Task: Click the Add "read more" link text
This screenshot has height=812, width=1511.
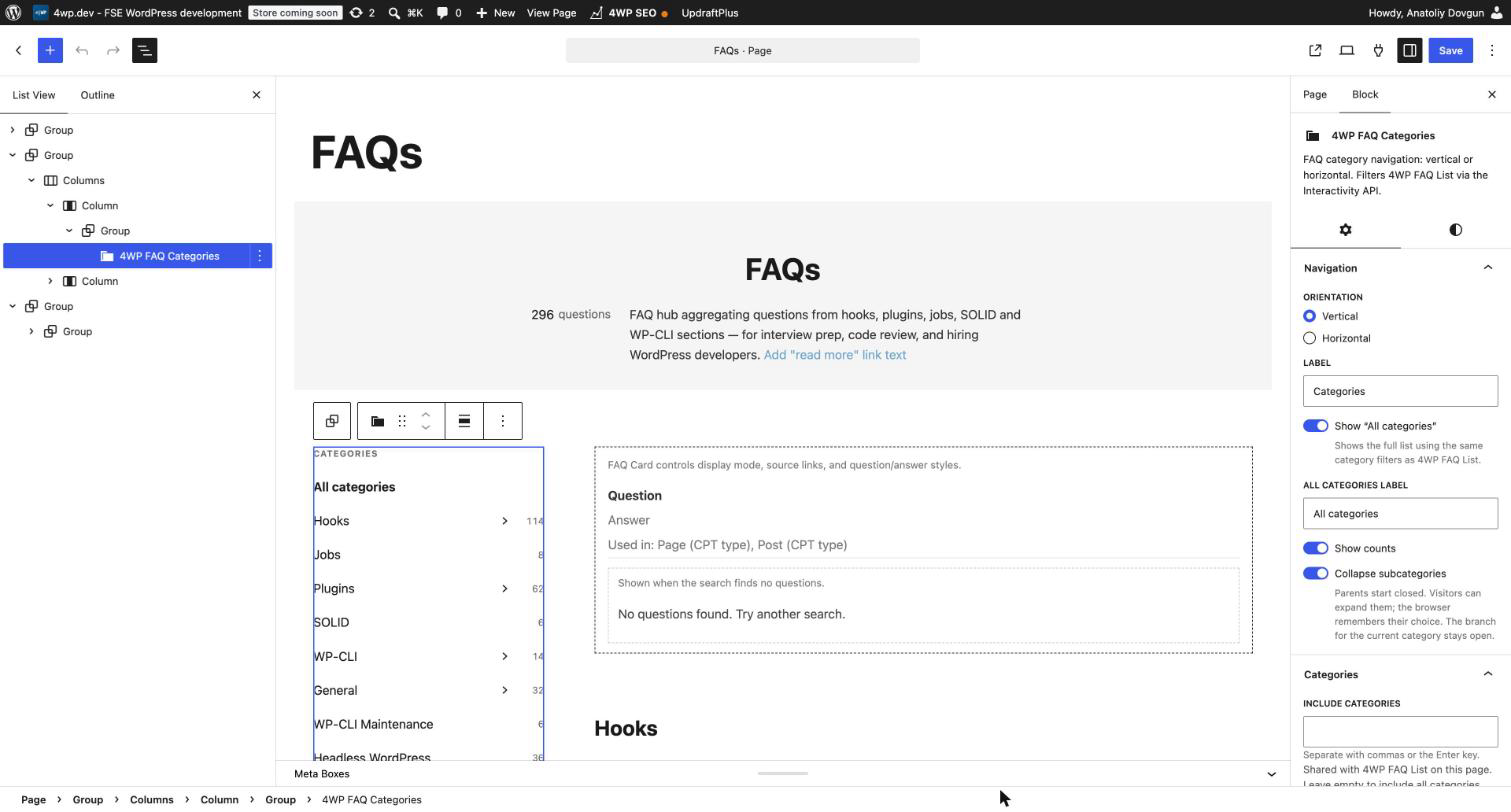Action: pos(835,355)
